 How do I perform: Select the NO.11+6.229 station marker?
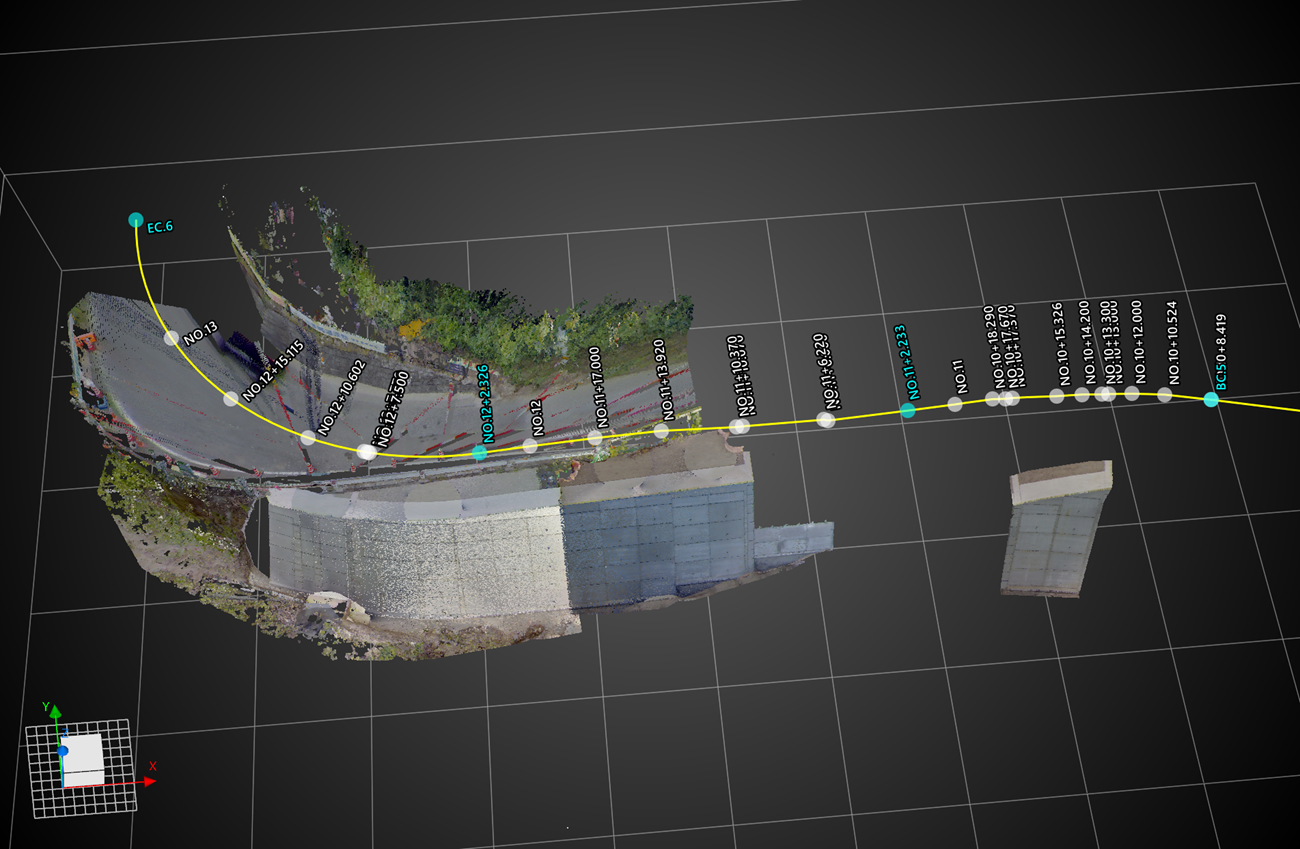pyautogui.click(x=826, y=420)
